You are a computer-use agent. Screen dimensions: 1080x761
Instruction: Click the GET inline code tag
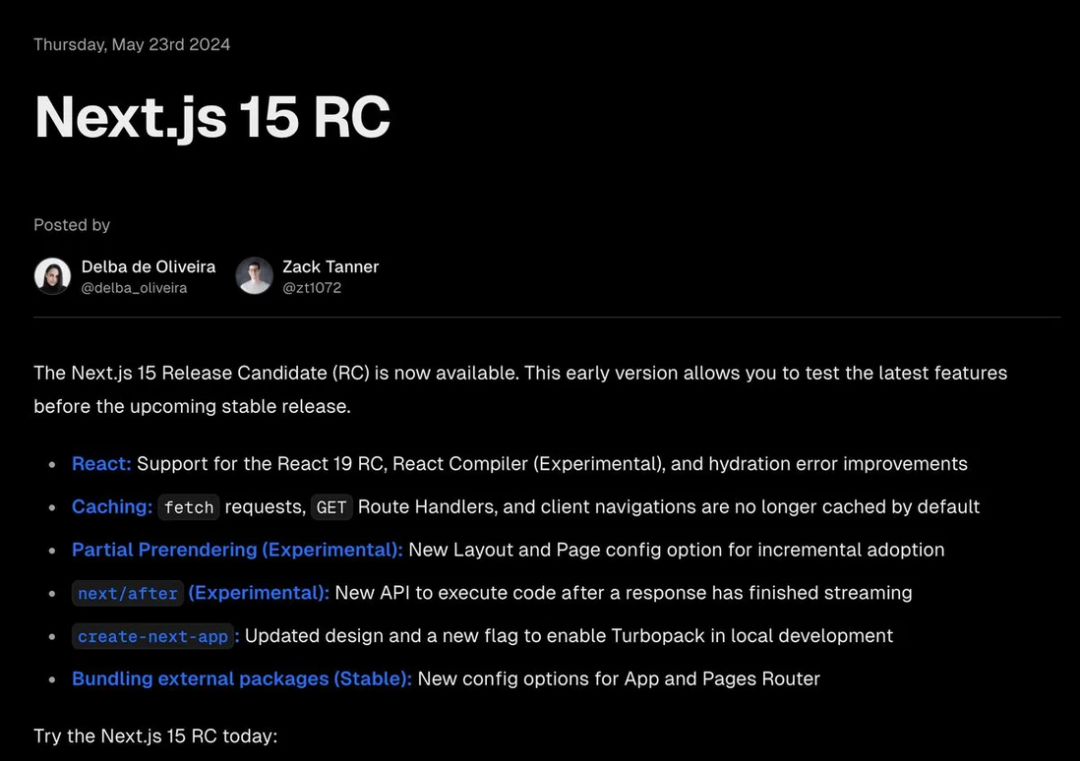click(331, 508)
